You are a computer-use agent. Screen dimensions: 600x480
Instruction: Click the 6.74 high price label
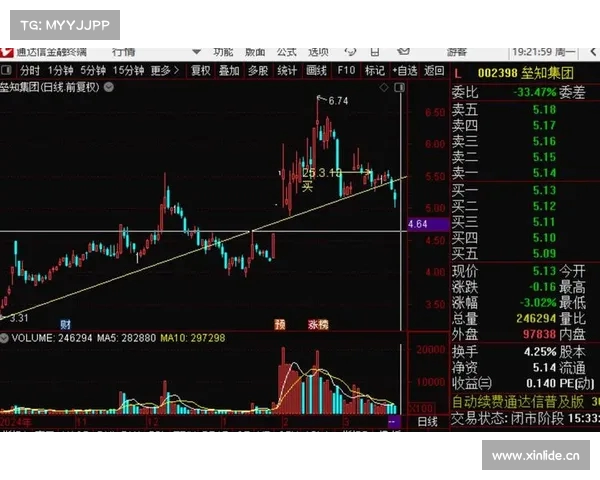tap(338, 101)
